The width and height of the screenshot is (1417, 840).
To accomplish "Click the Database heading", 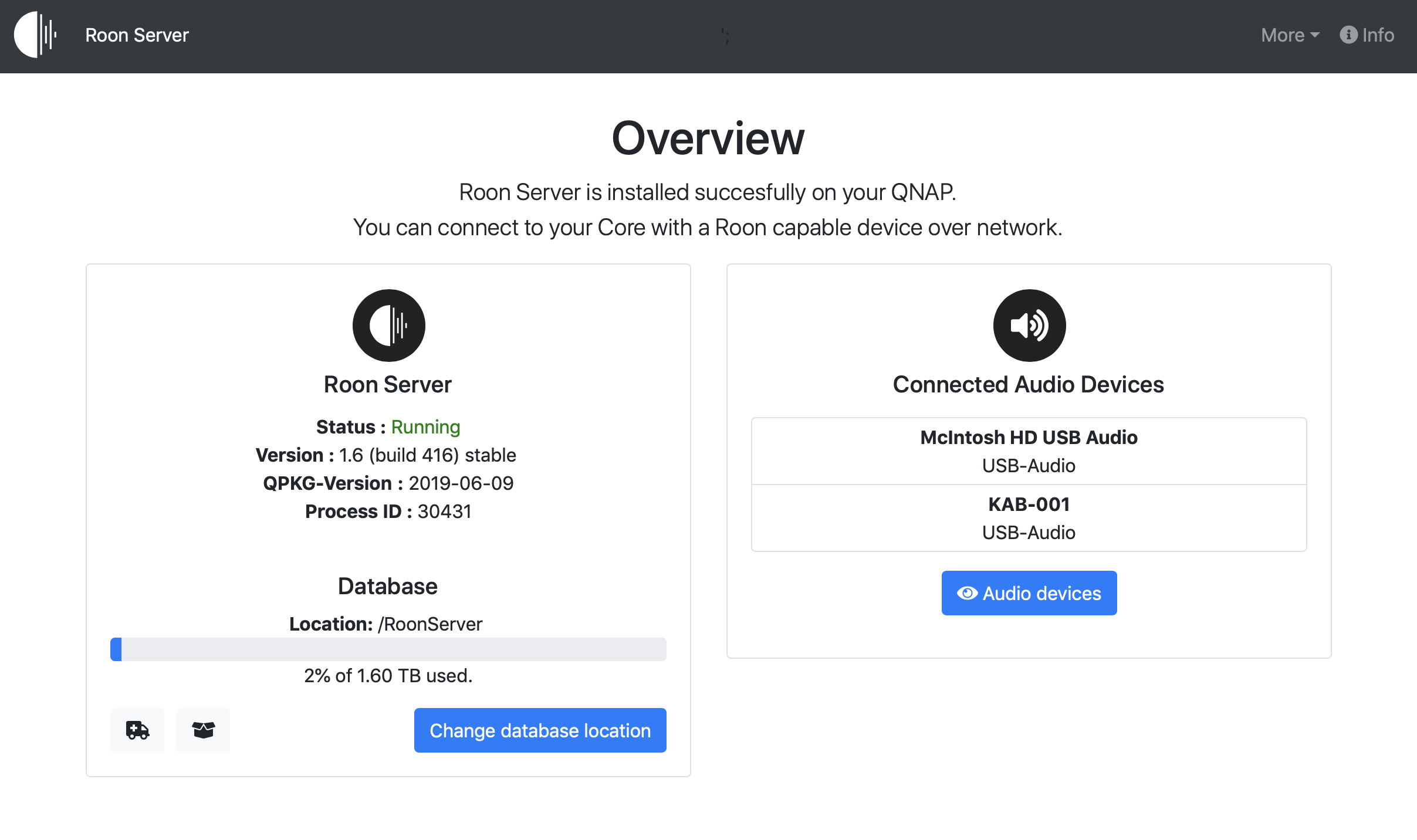I will (x=388, y=587).
